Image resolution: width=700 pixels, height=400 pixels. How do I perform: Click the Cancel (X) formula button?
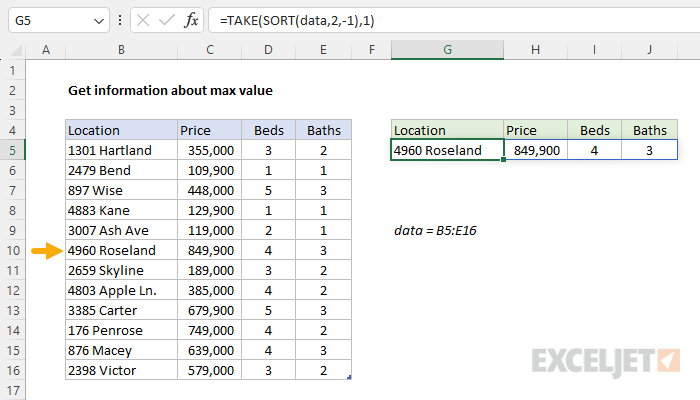click(x=143, y=21)
